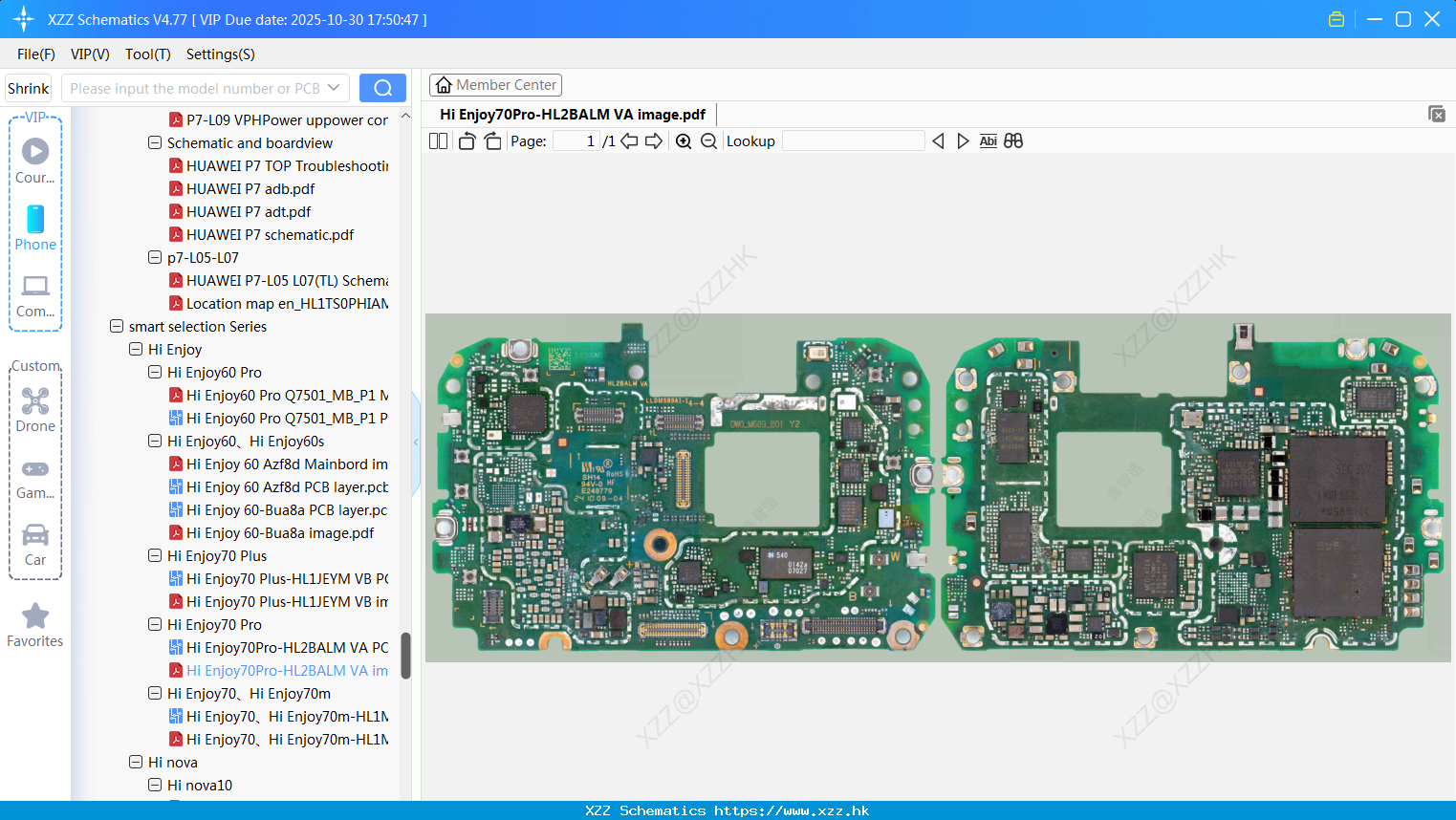Find next lookup result triangle

(963, 141)
